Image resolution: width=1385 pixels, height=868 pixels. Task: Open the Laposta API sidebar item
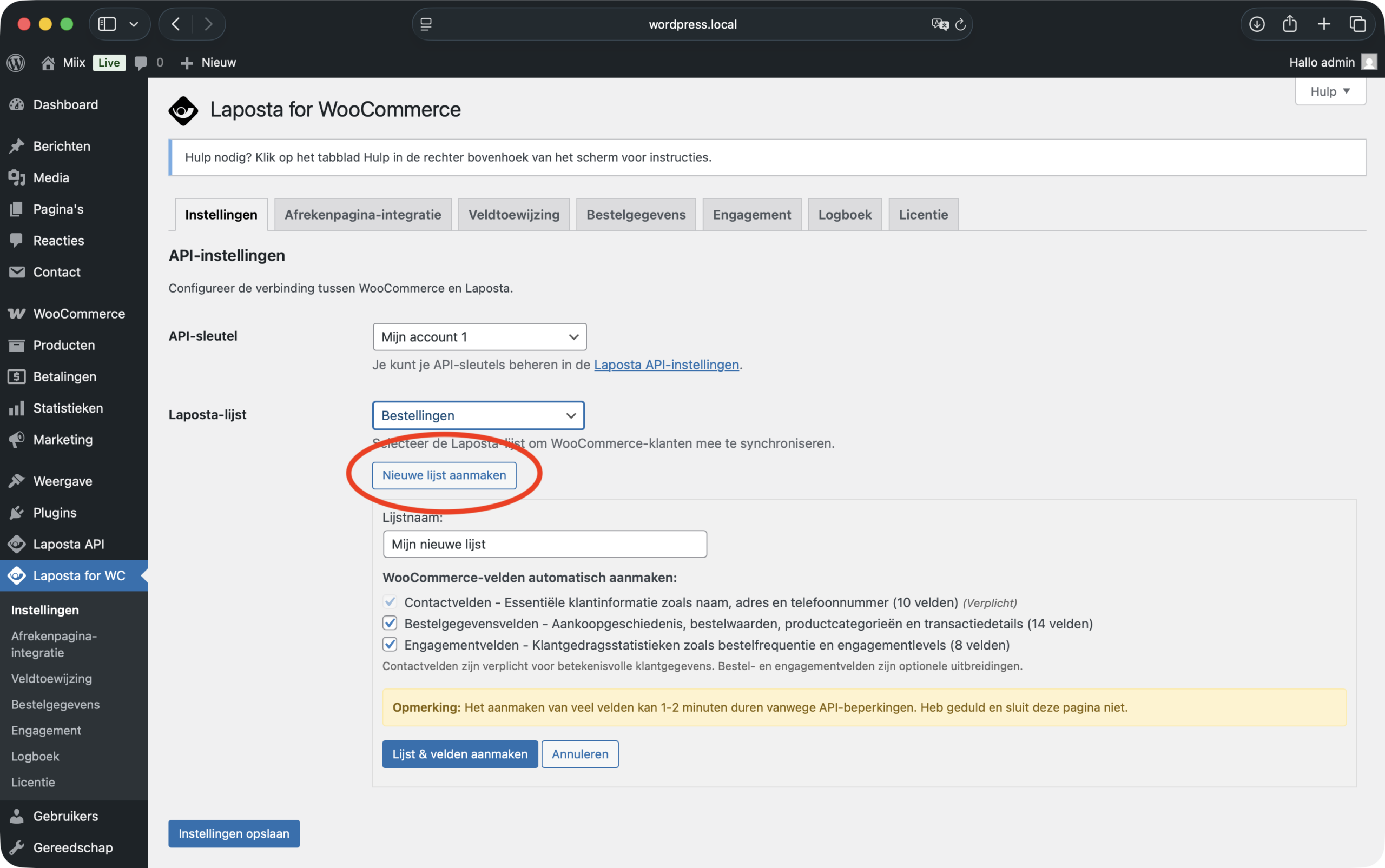pos(68,544)
